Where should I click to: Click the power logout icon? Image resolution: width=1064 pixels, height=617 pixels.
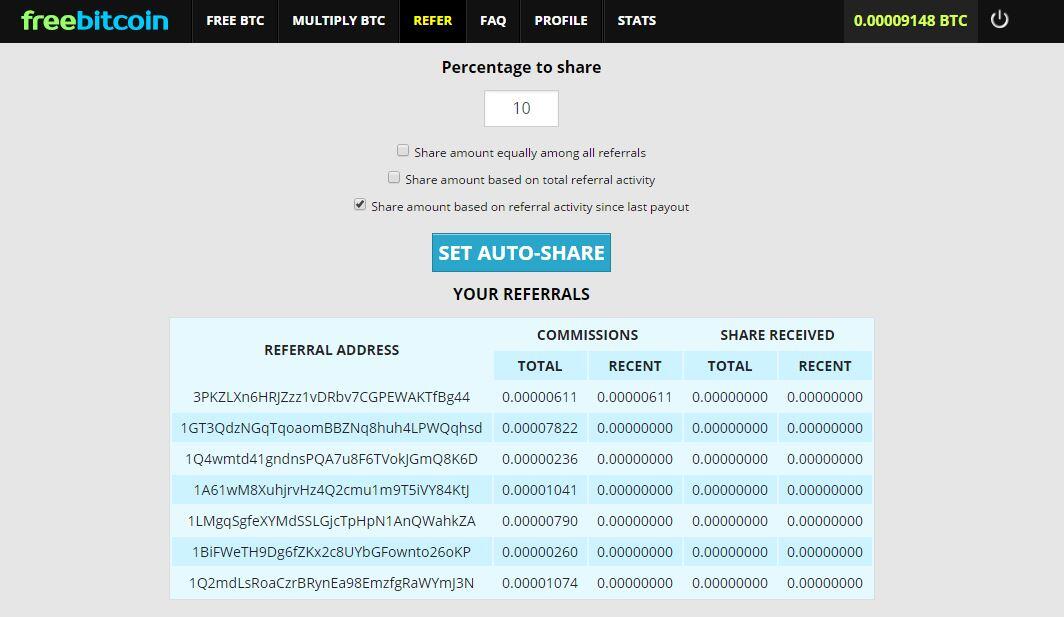coord(999,20)
